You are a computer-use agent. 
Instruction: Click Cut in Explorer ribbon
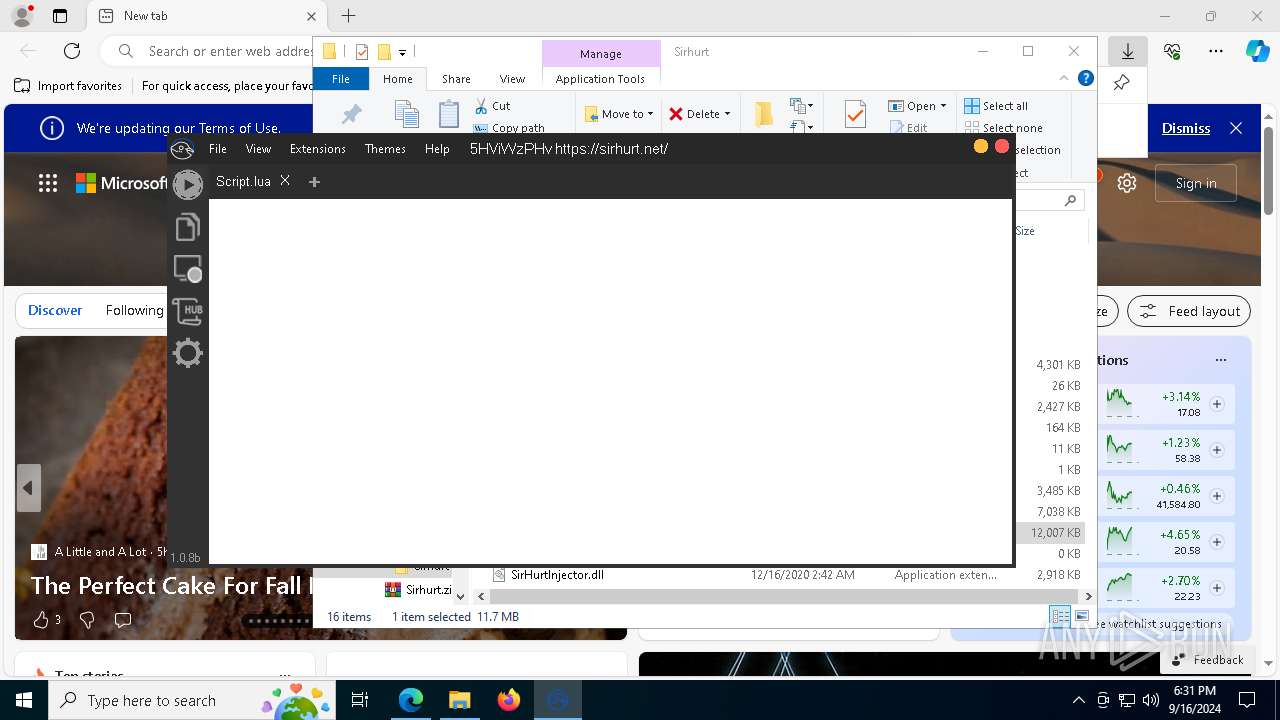click(x=492, y=106)
